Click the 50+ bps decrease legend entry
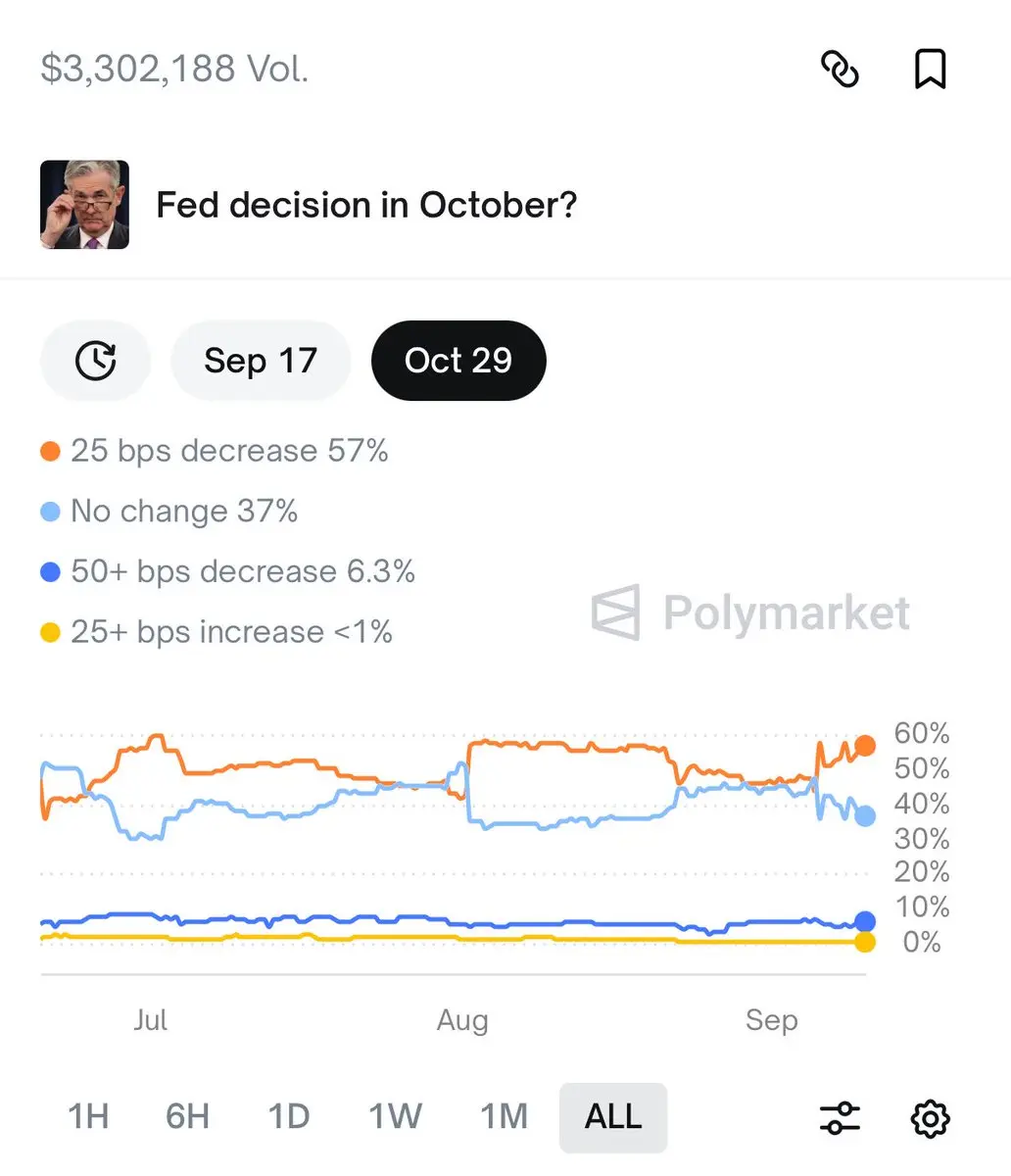The height and width of the screenshot is (1176, 1011). click(x=228, y=571)
